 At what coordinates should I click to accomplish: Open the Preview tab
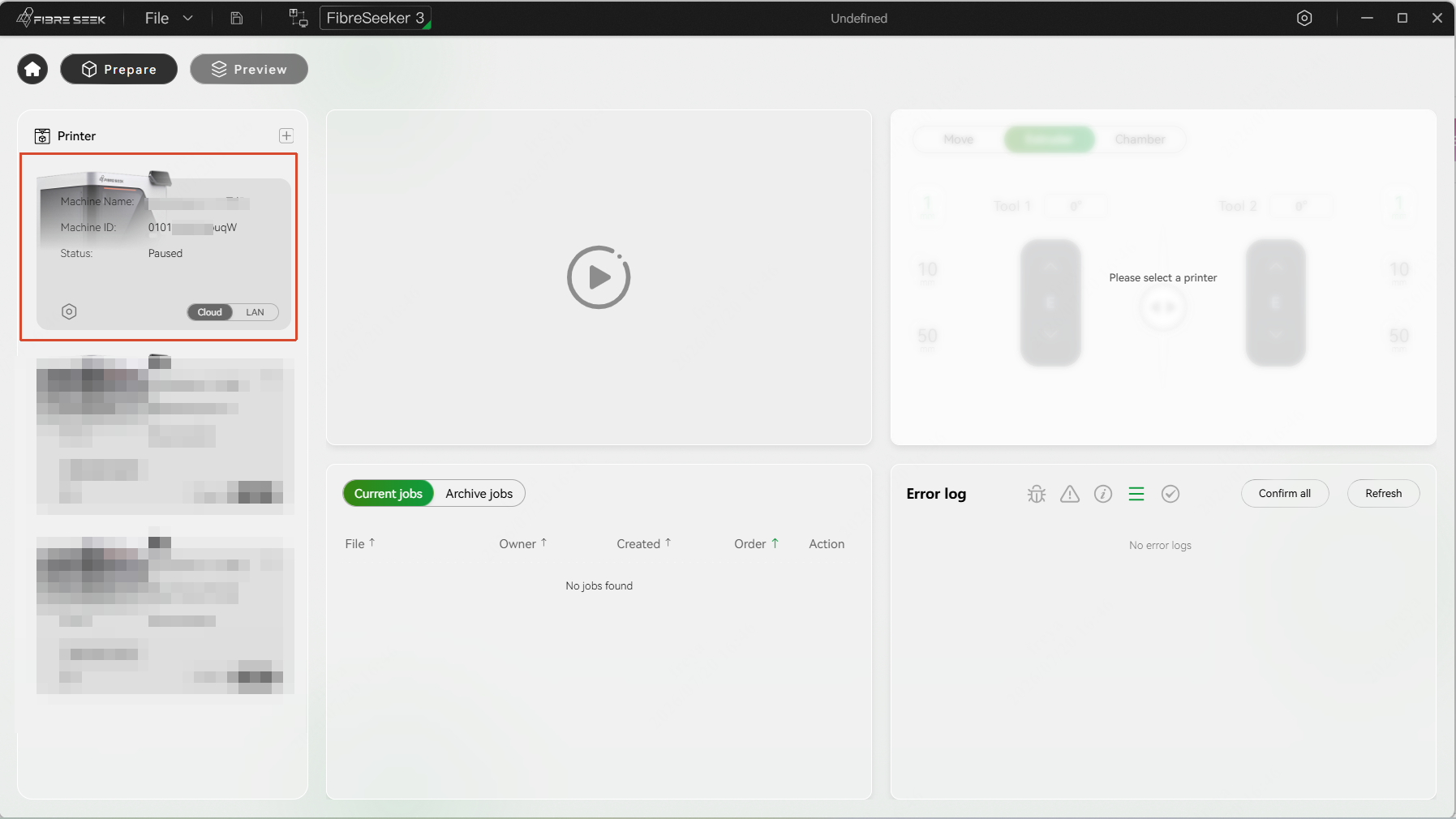249,69
